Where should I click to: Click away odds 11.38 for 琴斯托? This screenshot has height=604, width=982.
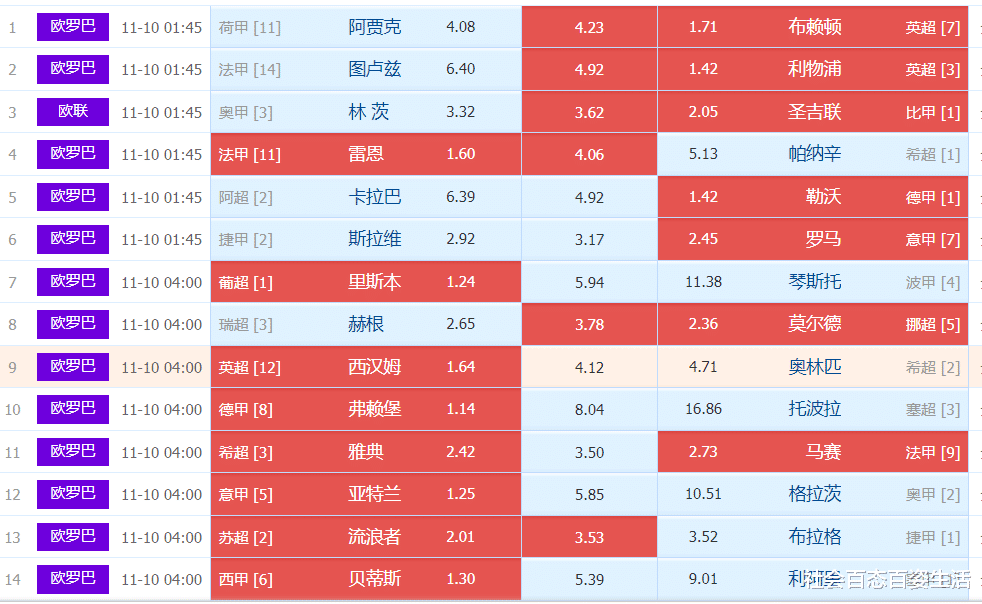pos(703,282)
